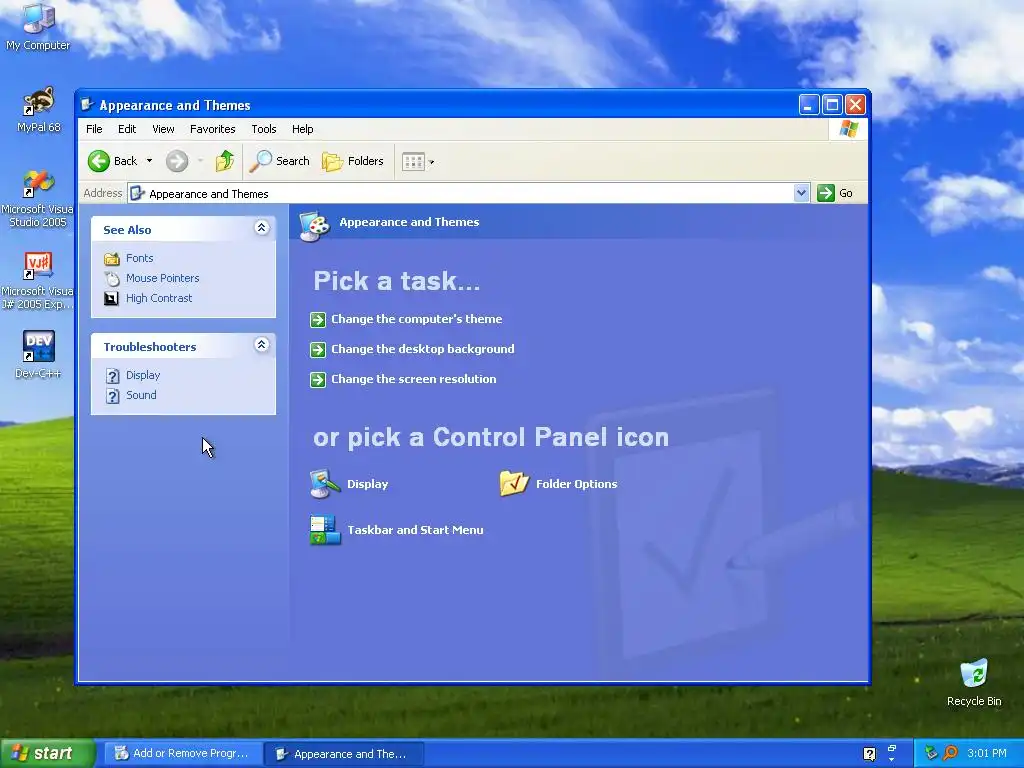This screenshot has height=768, width=1024.
Task: Launch MyPal 68 browser shortcut
Action: pos(38,109)
